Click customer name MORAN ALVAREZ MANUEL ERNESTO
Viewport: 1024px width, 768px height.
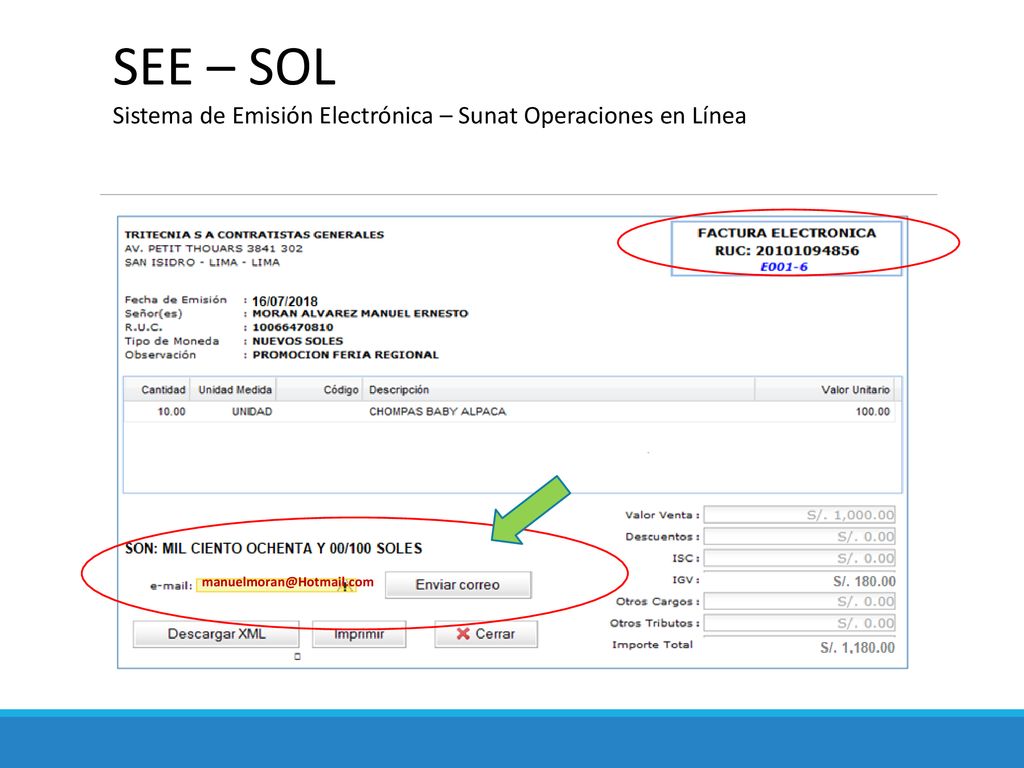(x=360, y=313)
